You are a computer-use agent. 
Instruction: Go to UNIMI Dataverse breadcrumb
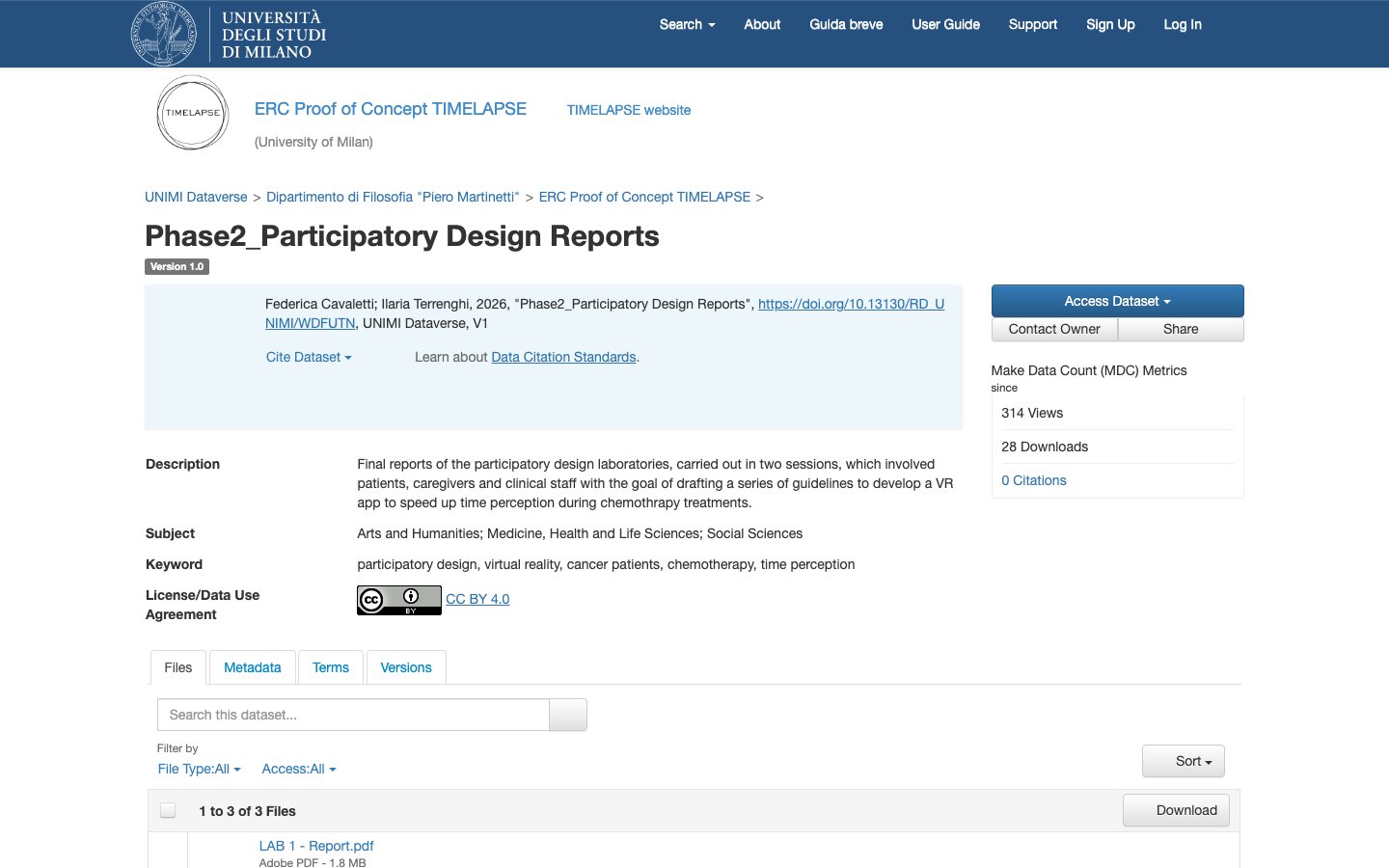pyautogui.click(x=196, y=197)
